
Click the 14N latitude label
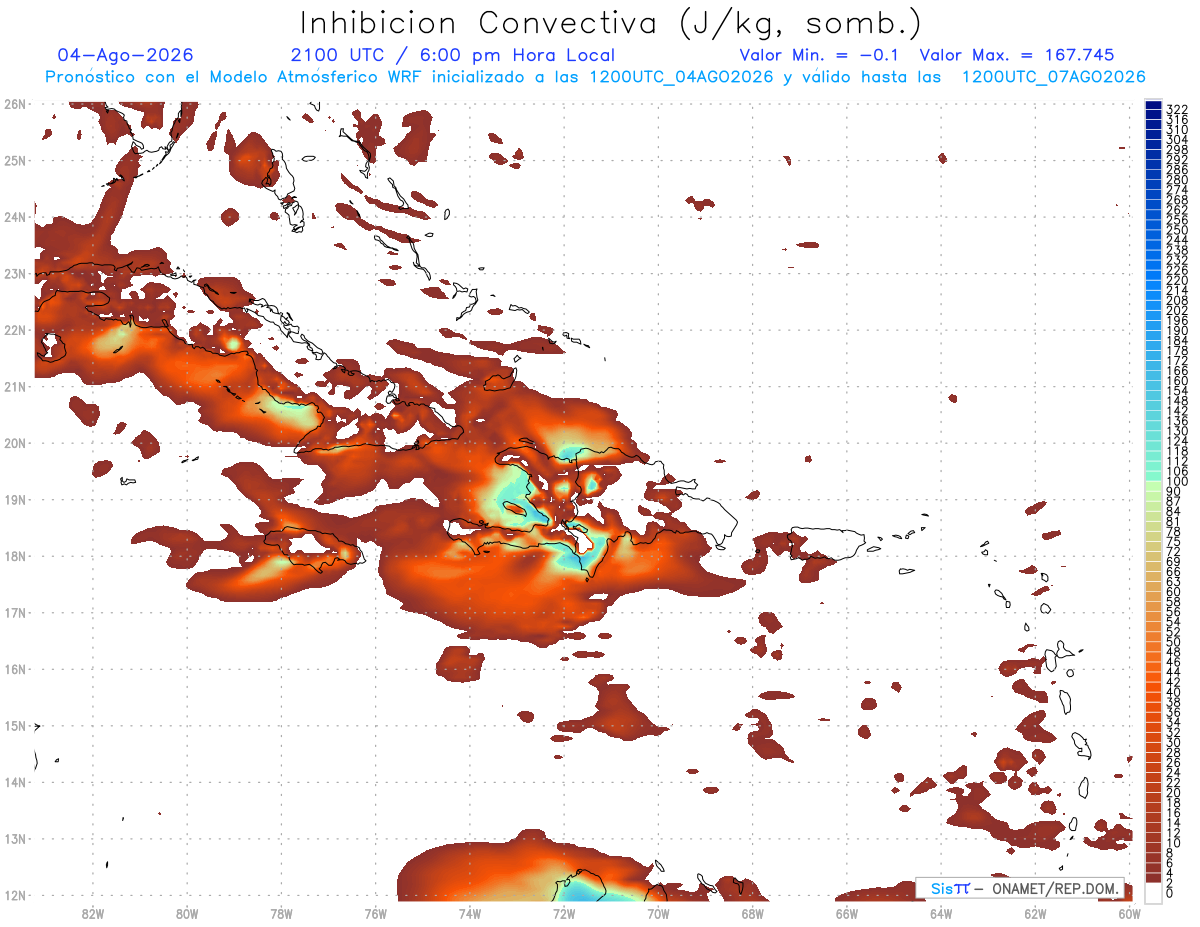tap(15, 782)
